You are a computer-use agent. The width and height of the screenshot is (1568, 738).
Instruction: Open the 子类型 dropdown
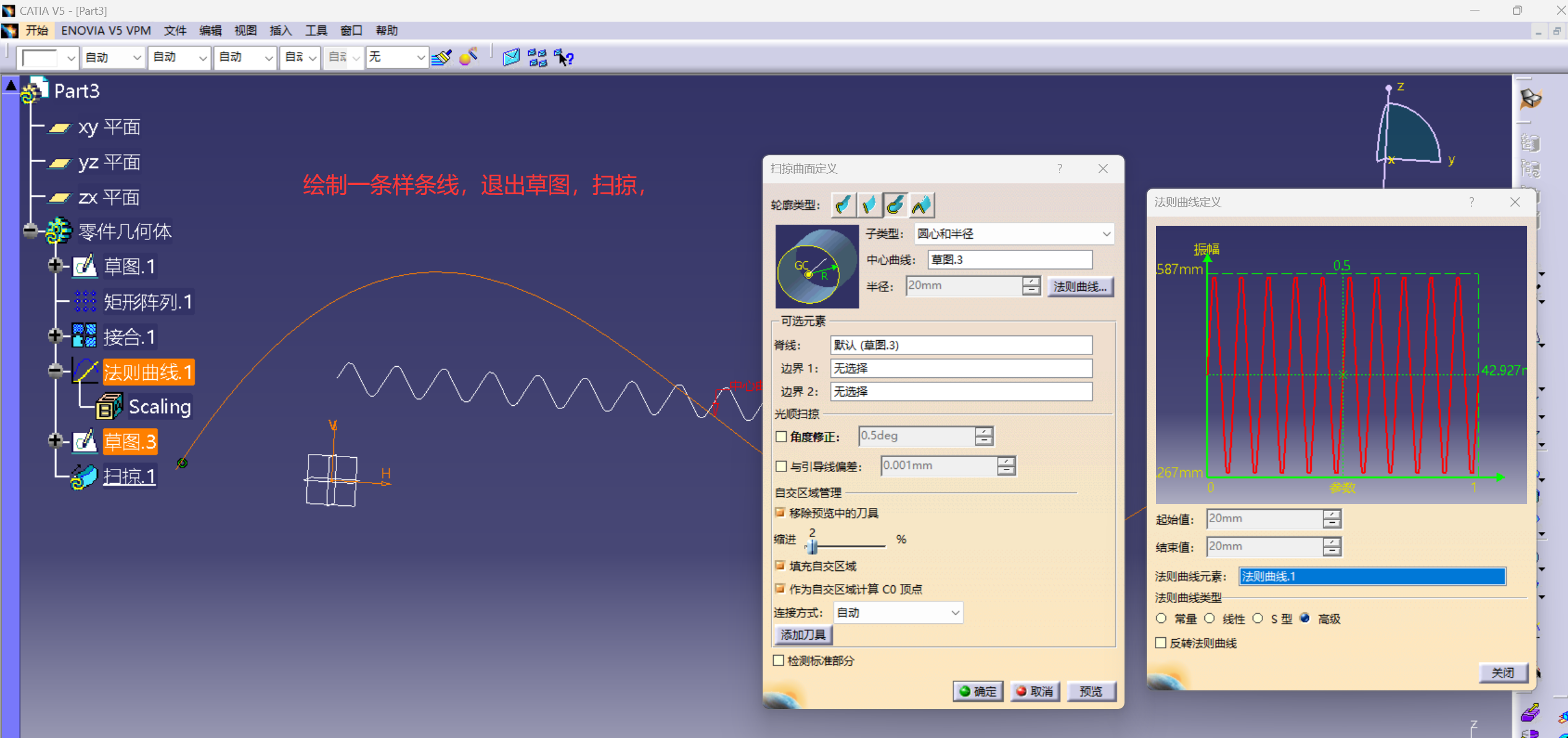point(1106,234)
